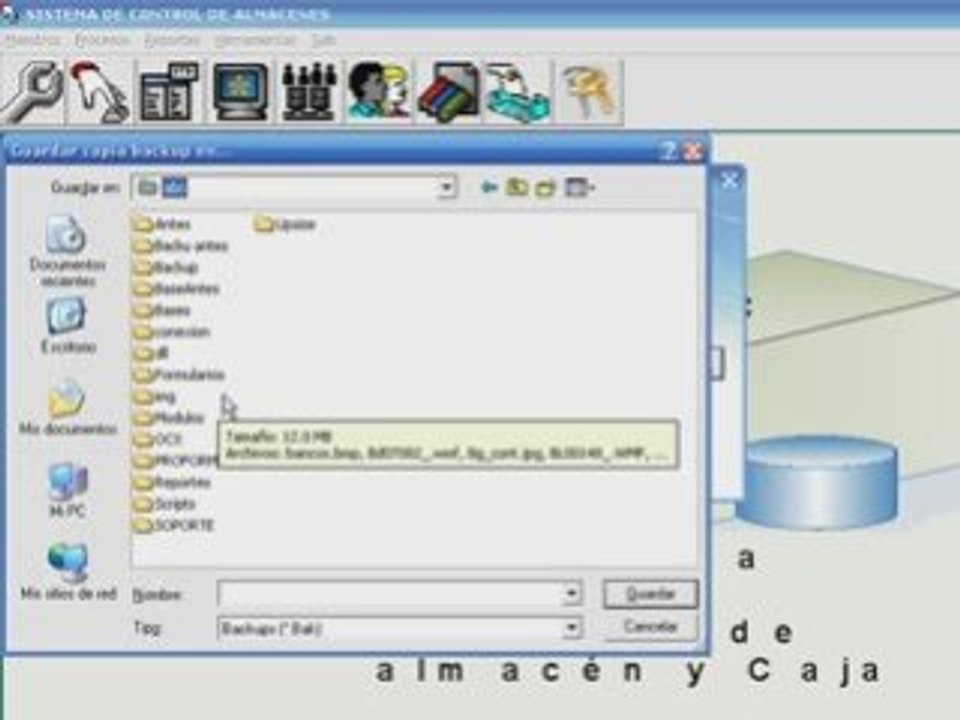Open the Procesos menu
This screenshot has width=960, height=720.
pyautogui.click(x=102, y=40)
